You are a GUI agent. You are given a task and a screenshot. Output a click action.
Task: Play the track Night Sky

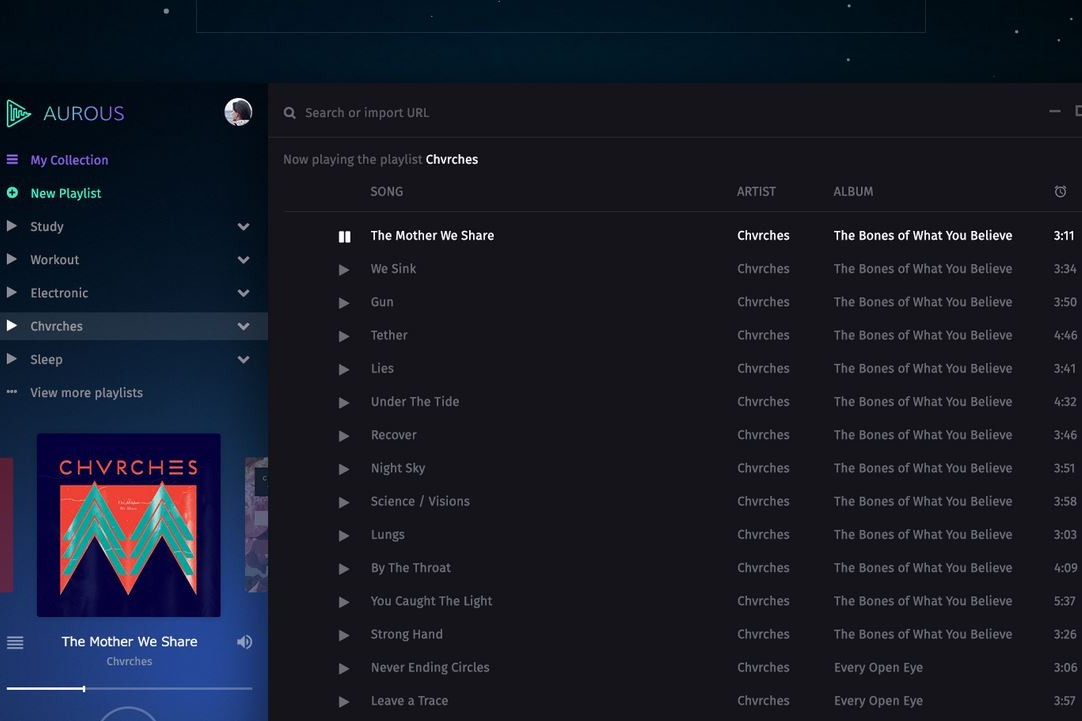(x=344, y=468)
